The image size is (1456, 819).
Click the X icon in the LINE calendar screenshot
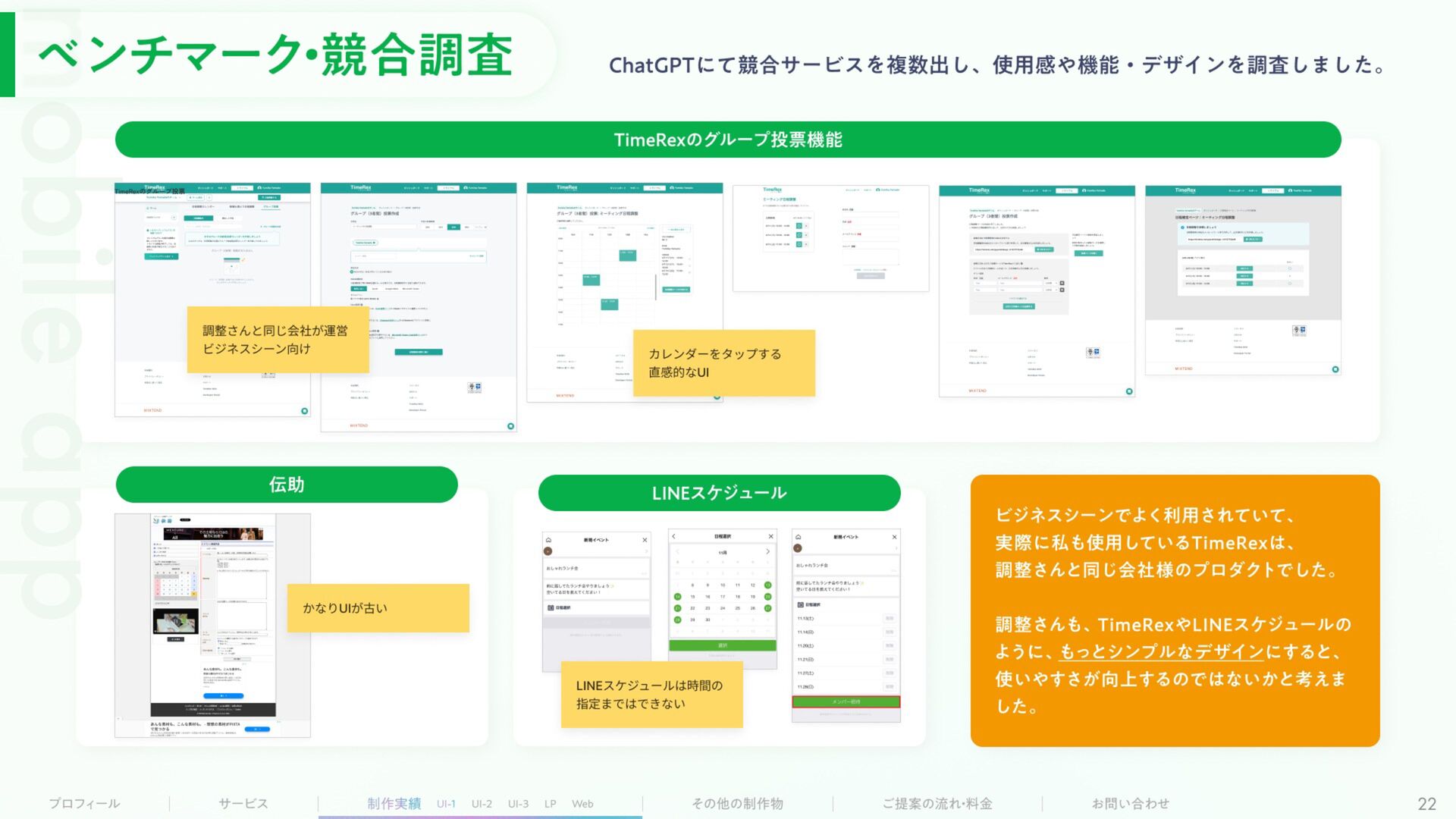click(x=770, y=536)
